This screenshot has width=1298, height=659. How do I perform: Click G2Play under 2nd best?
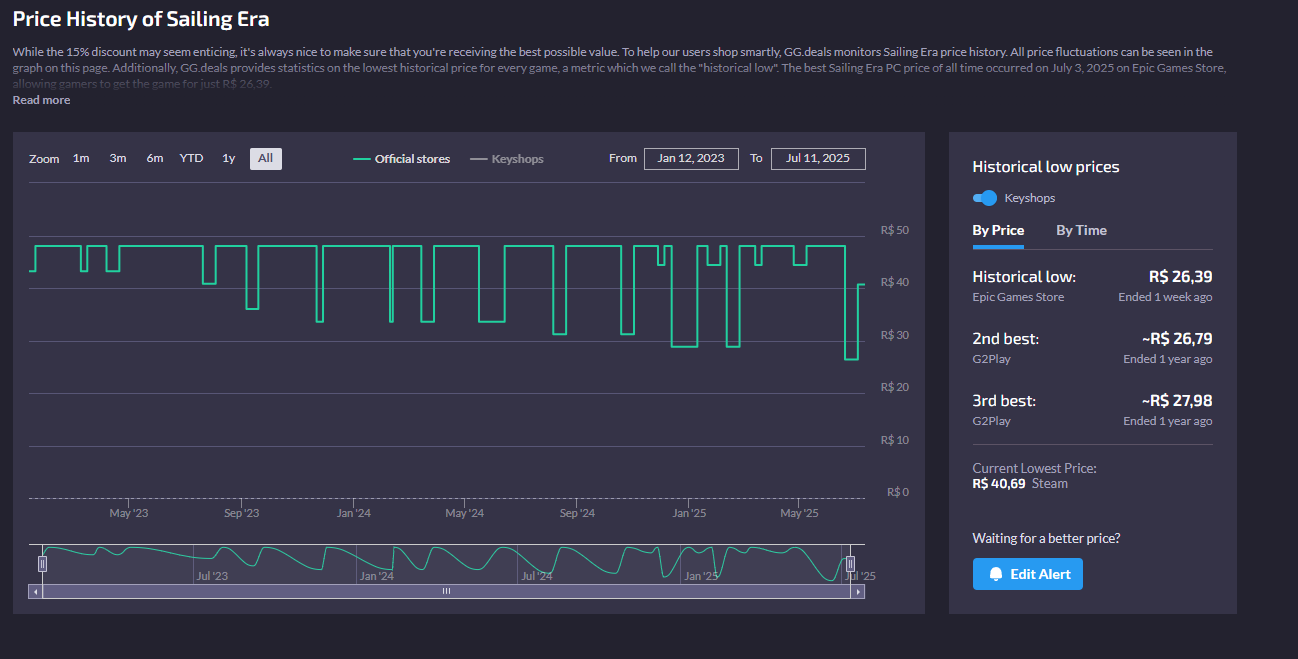coord(992,359)
